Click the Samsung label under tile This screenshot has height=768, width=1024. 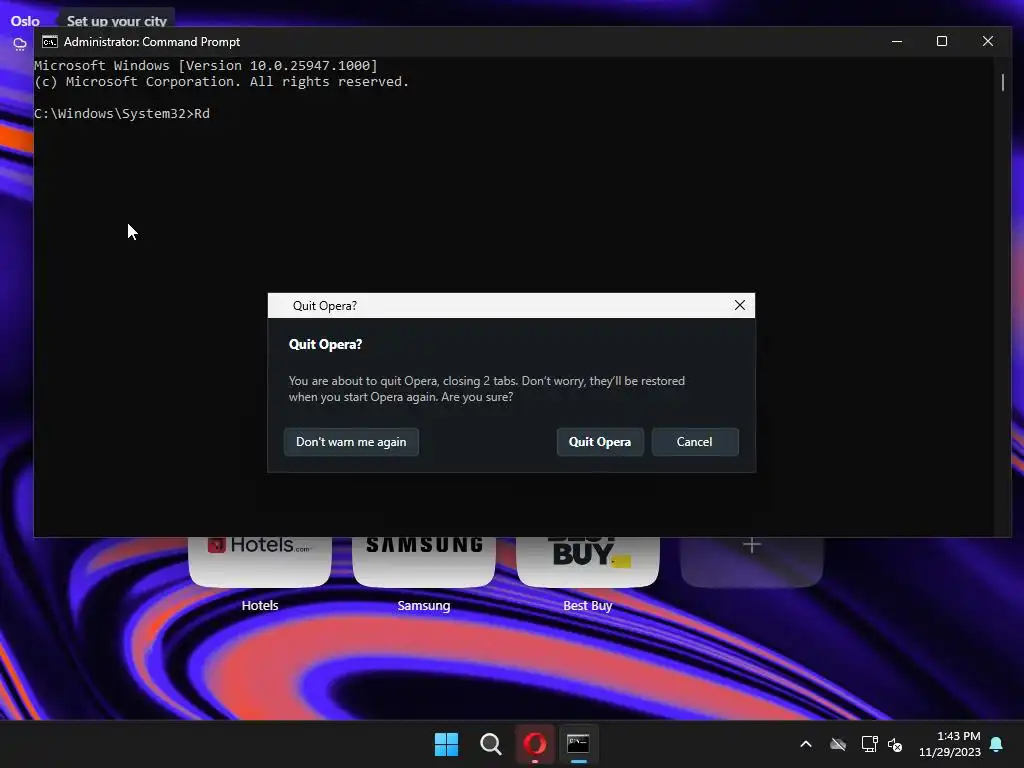(x=424, y=605)
